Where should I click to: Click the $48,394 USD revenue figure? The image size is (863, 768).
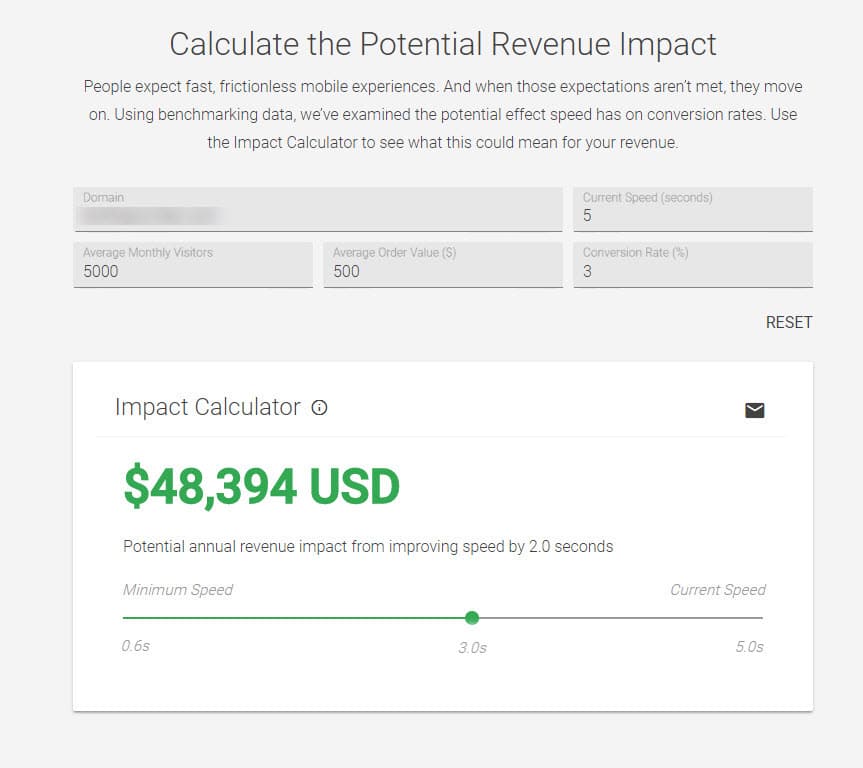click(x=258, y=485)
